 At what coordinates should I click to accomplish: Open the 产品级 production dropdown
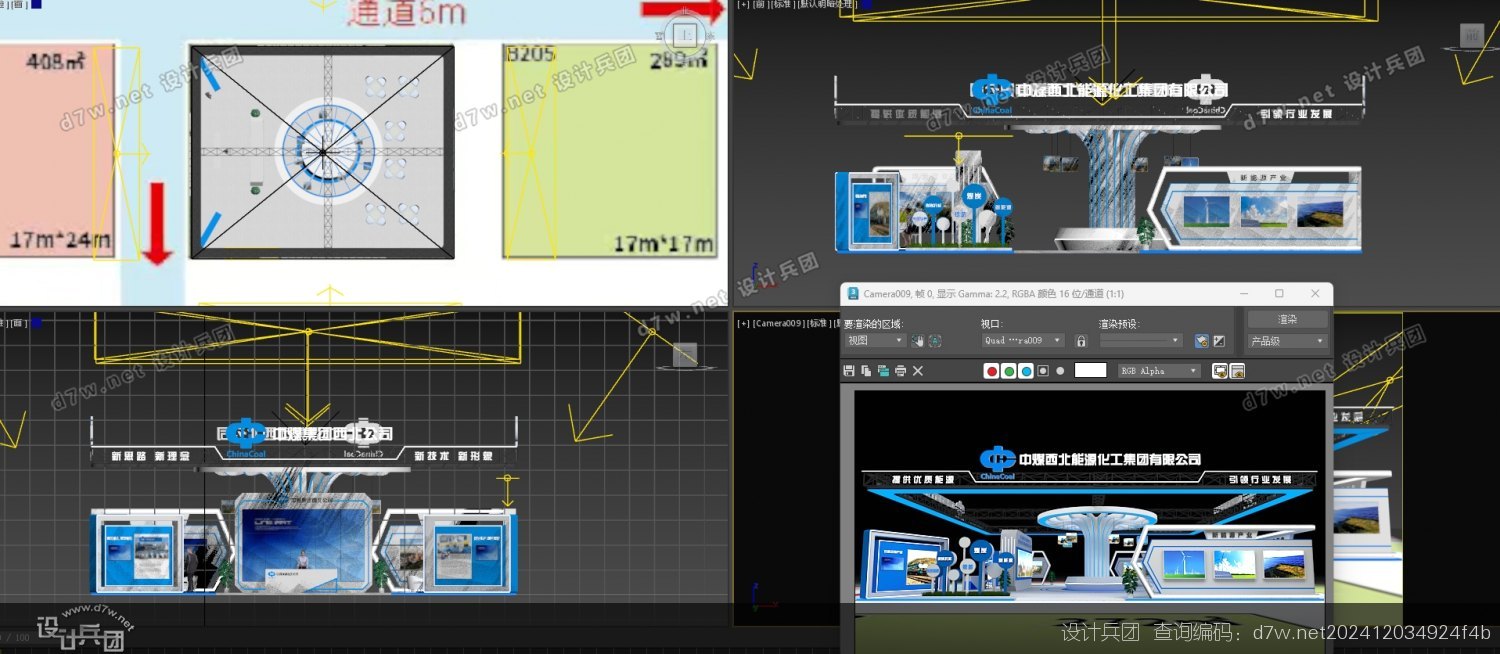click(x=1287, y=341)
